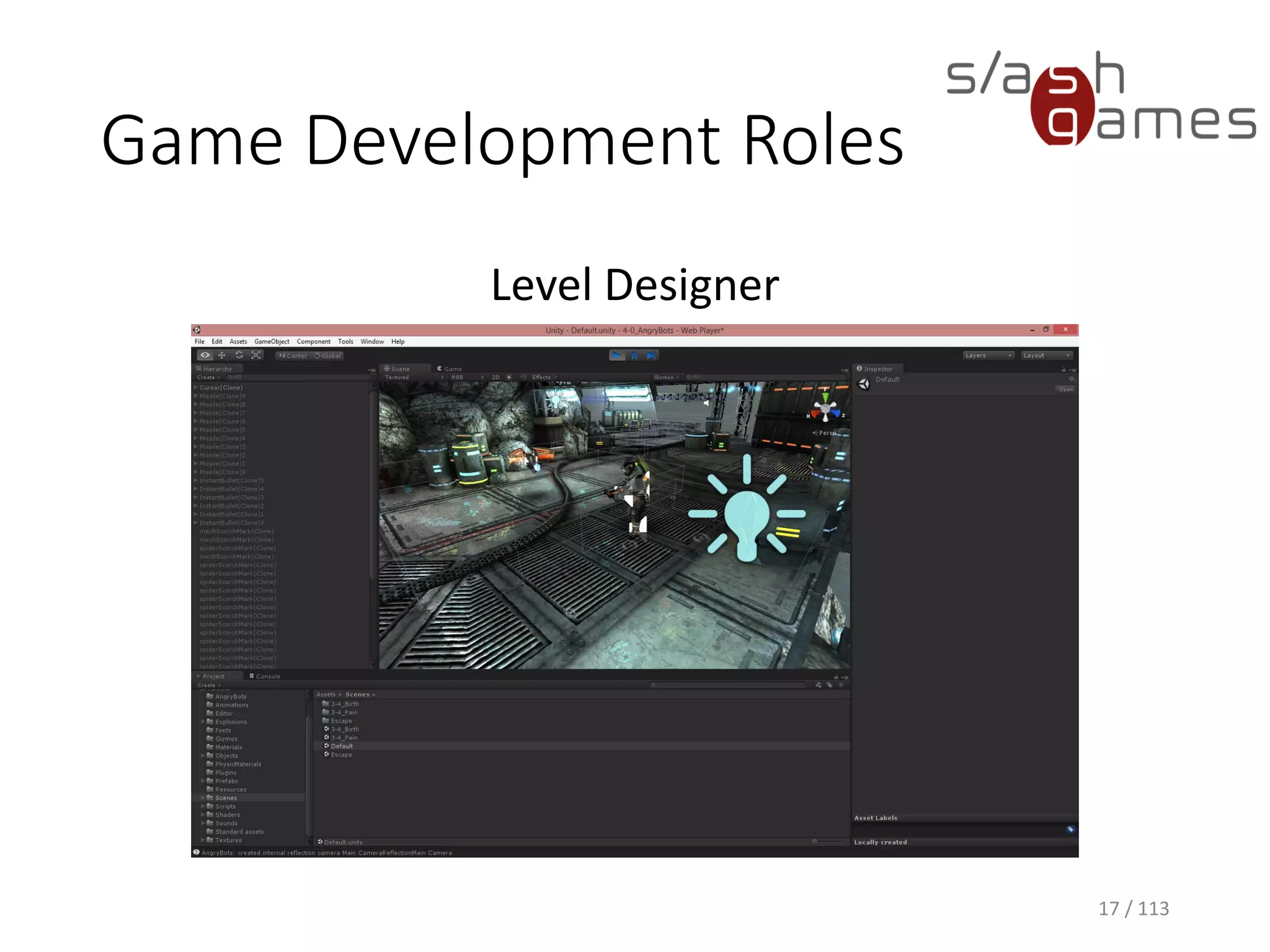This screenshot has width=1270, height=952.
Task: Open the Assets menu
Action: pos(238,342)
